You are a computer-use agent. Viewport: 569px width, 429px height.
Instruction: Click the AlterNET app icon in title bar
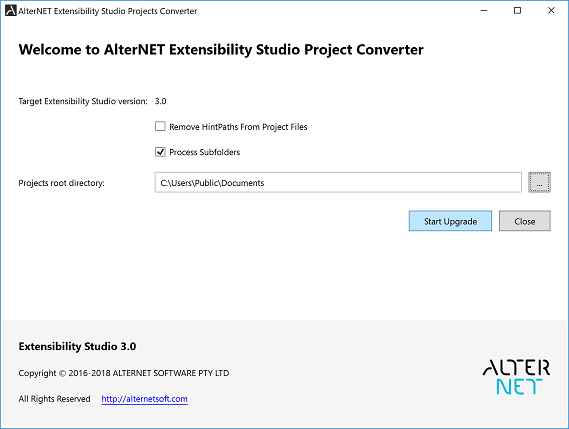[11, 11]
